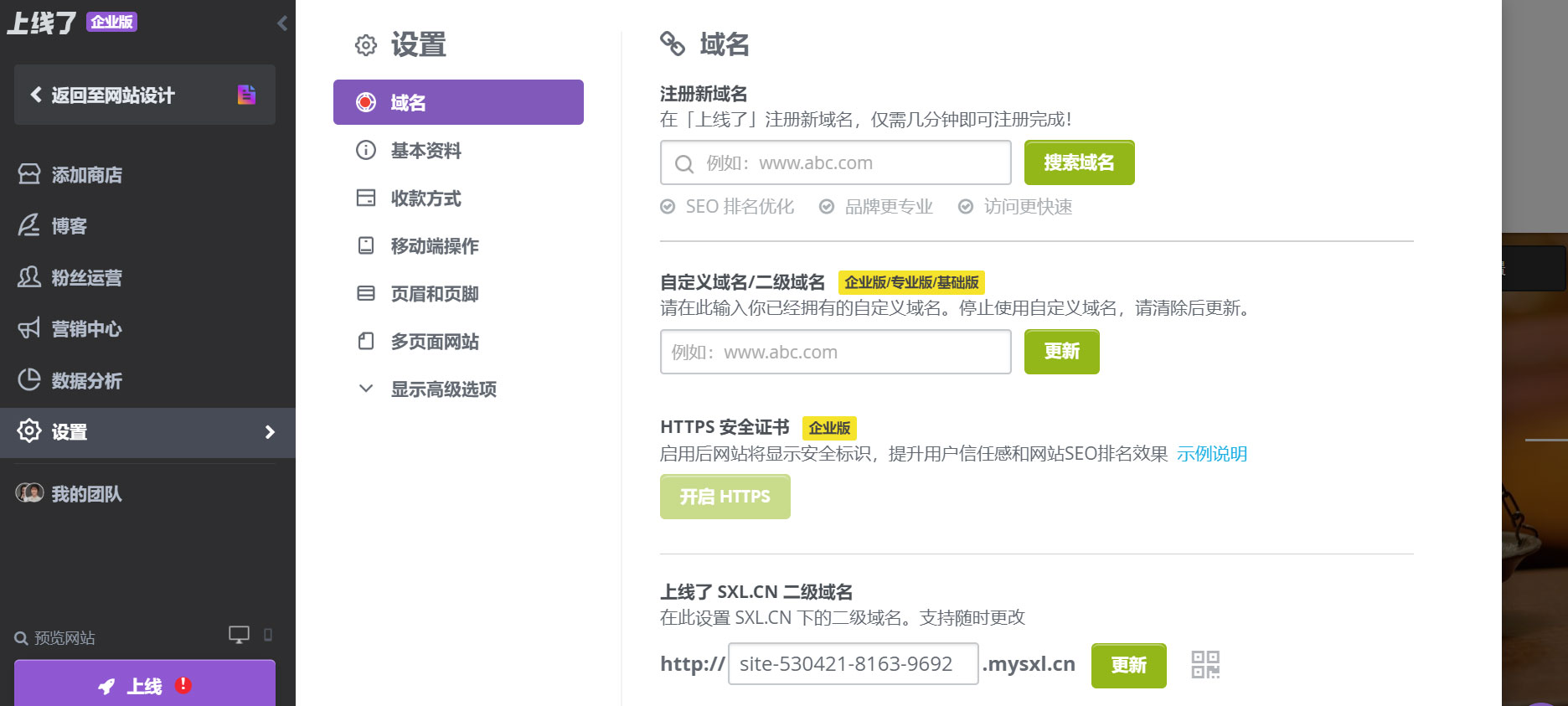Click 品牌更专业 check label

(x=876, y=206)
